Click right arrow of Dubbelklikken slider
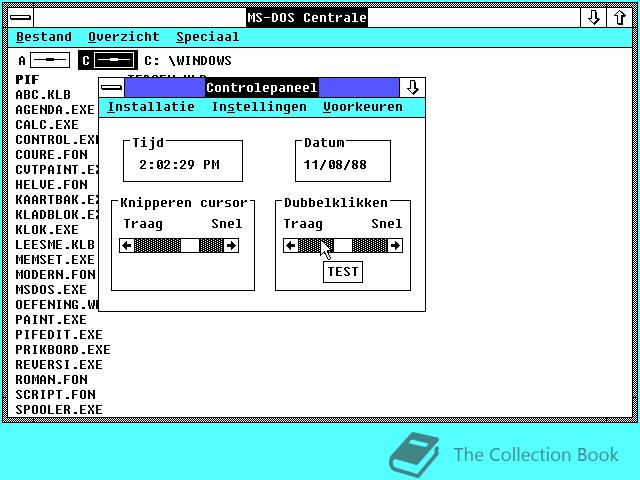Viewport: 640px width, 480px height. 395,246
